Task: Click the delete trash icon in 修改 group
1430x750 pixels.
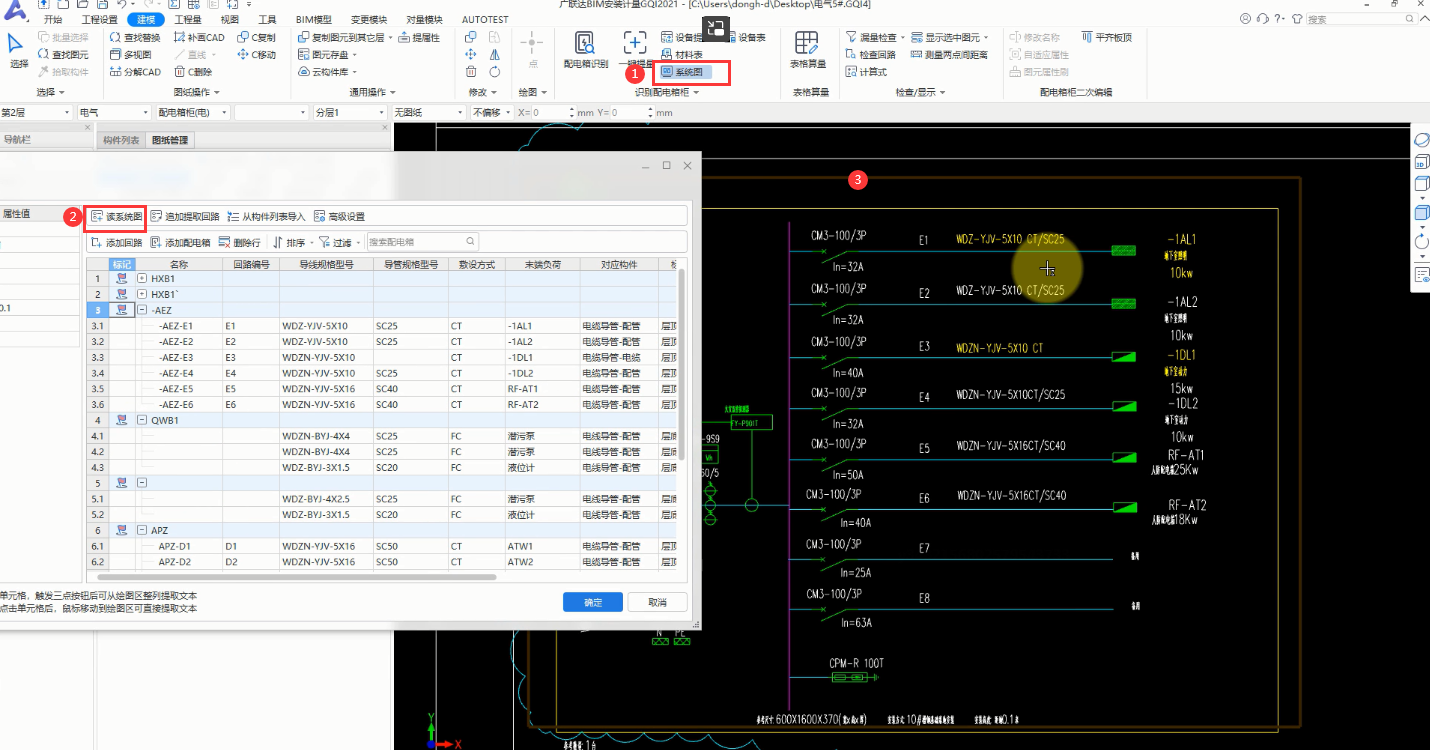Action: point(471,72)
